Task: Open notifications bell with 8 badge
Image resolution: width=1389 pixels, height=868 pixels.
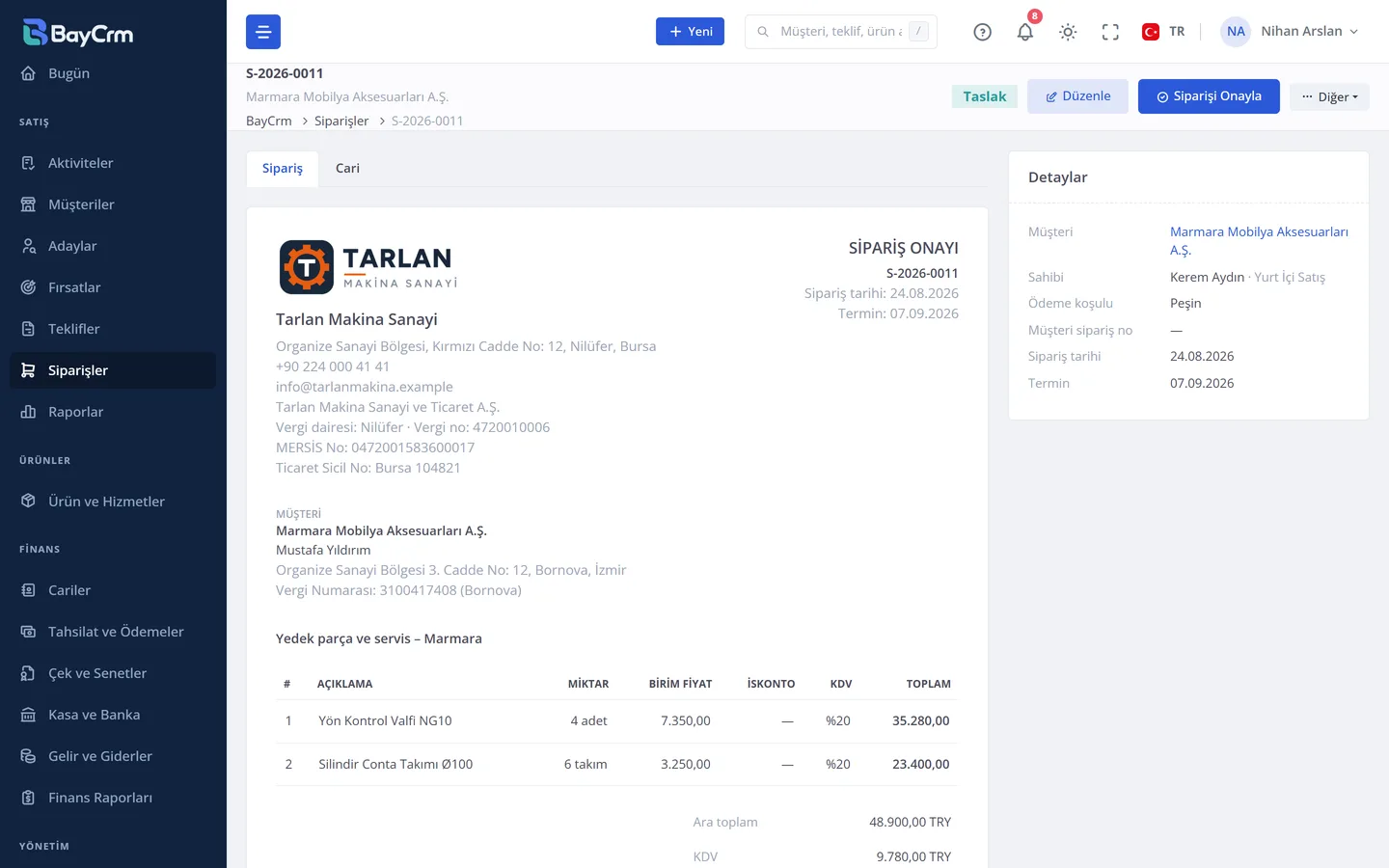Action: 1025,32
